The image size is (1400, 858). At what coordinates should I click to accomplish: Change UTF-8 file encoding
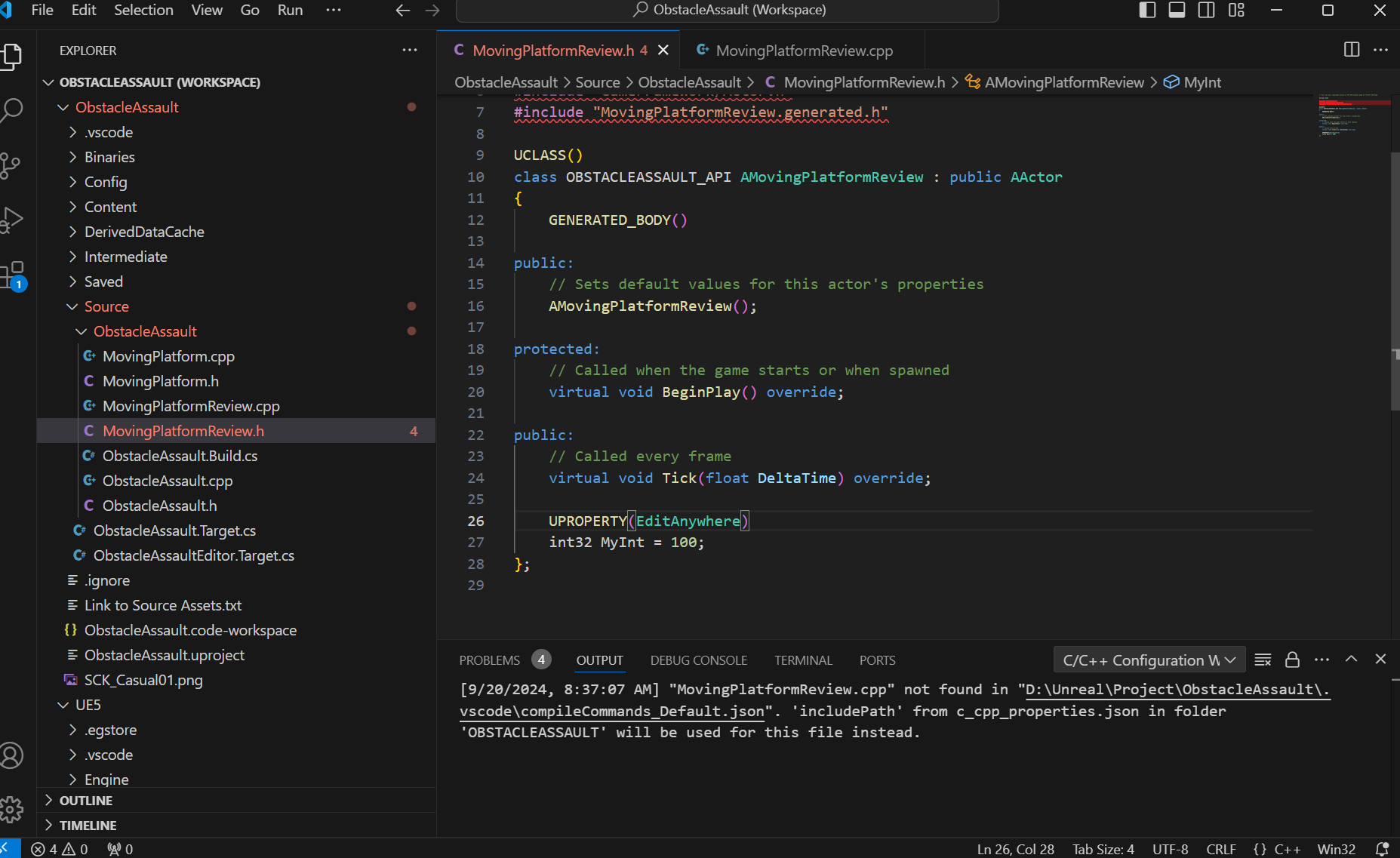pyautogui.click(x=1170, y=849)
